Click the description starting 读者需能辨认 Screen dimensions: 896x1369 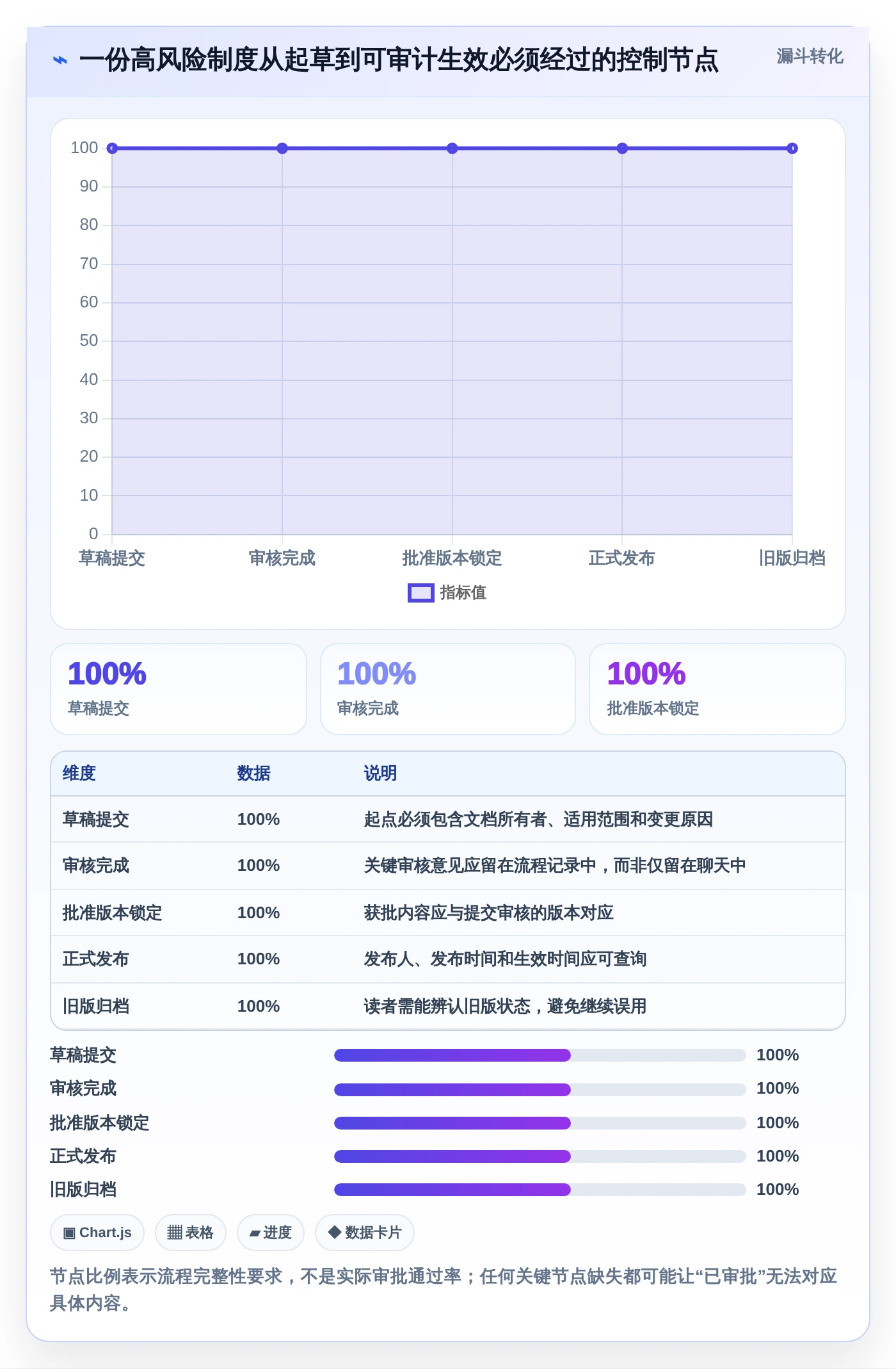pos(506,1007)
